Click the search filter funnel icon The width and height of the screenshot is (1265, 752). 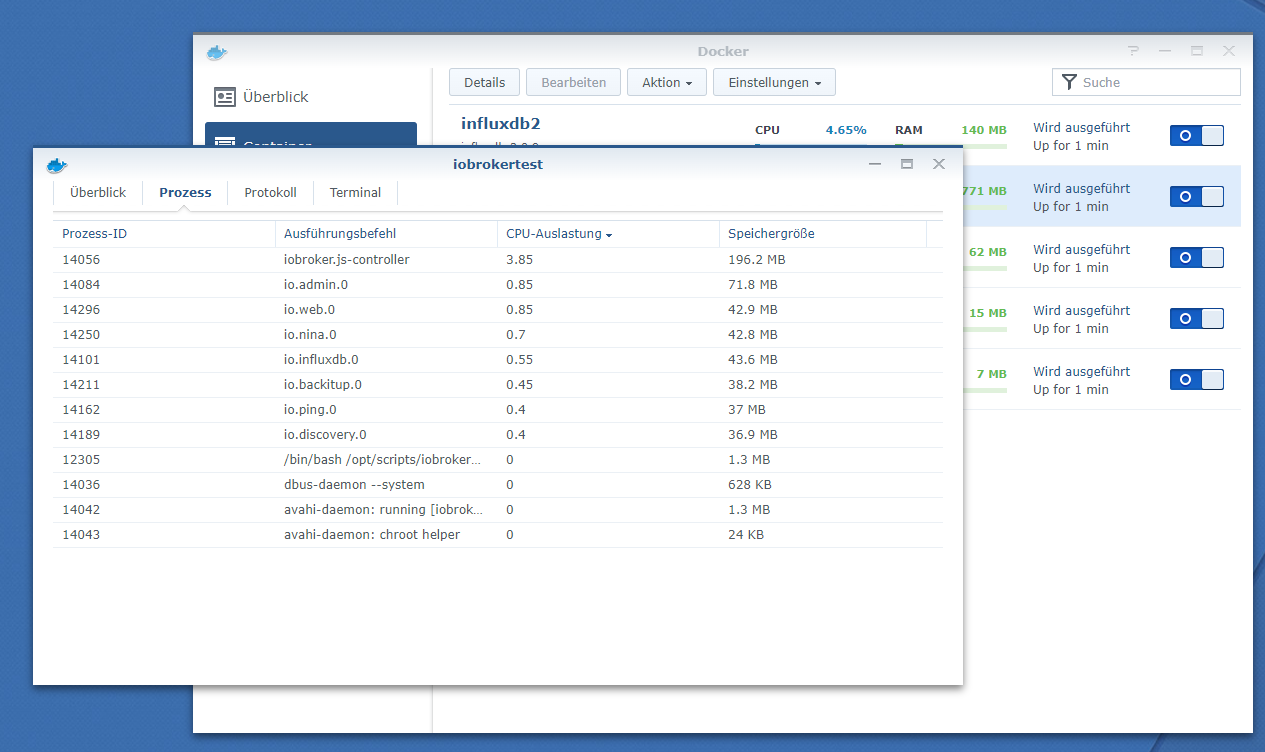pos(1069,82)
